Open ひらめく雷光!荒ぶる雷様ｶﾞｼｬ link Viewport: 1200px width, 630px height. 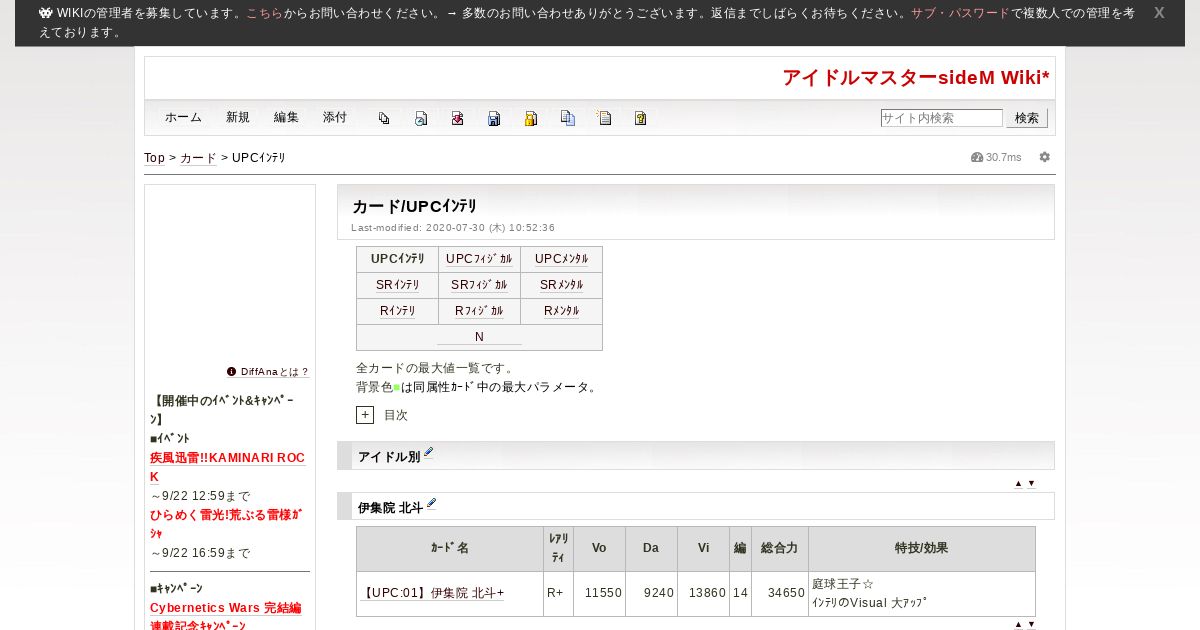[226, 524]
